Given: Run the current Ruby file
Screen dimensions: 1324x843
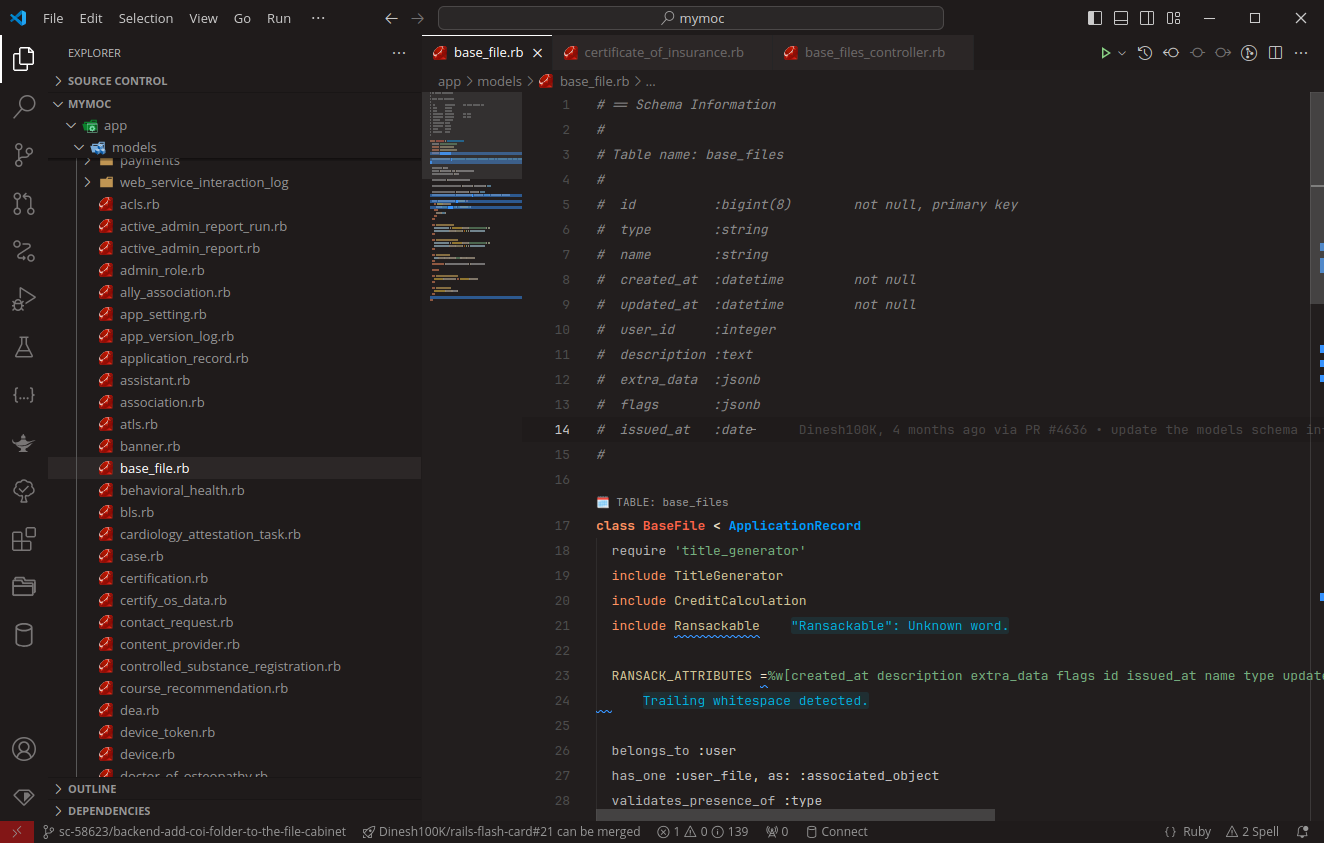Looking at the screenshot, I should click(x=1105, y=53).
